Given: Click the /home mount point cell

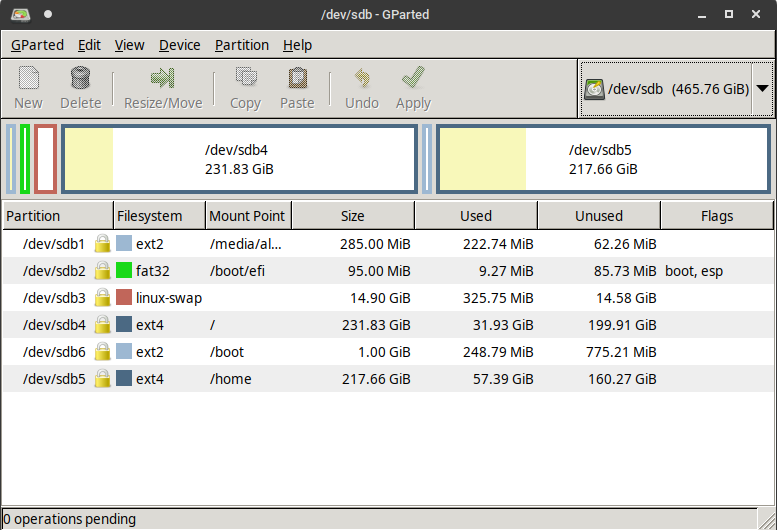Looking at the screenshot, I should point(230,379).
